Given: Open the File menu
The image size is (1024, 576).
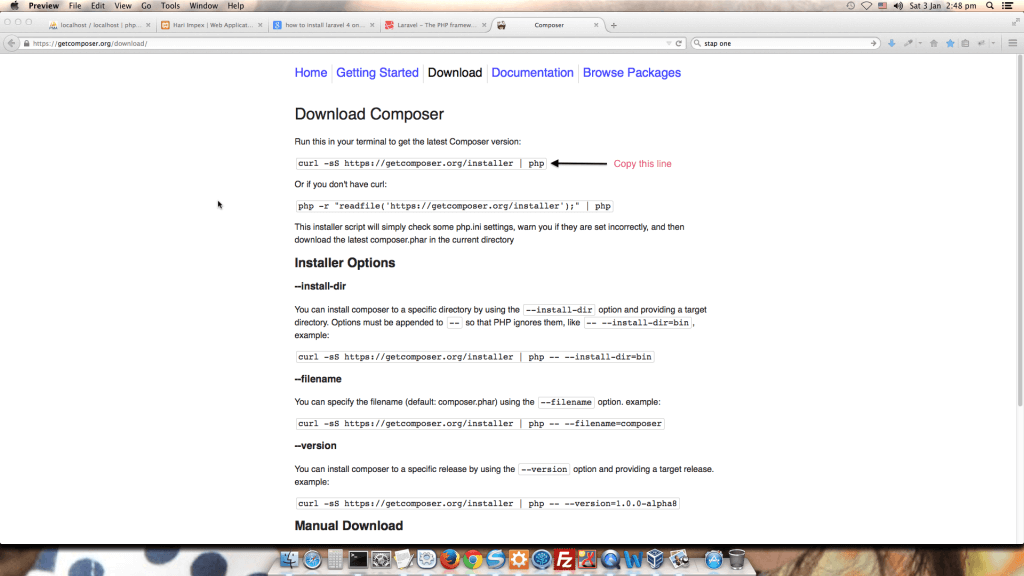Looking at the screenshot, I should (x=75, y=6).
